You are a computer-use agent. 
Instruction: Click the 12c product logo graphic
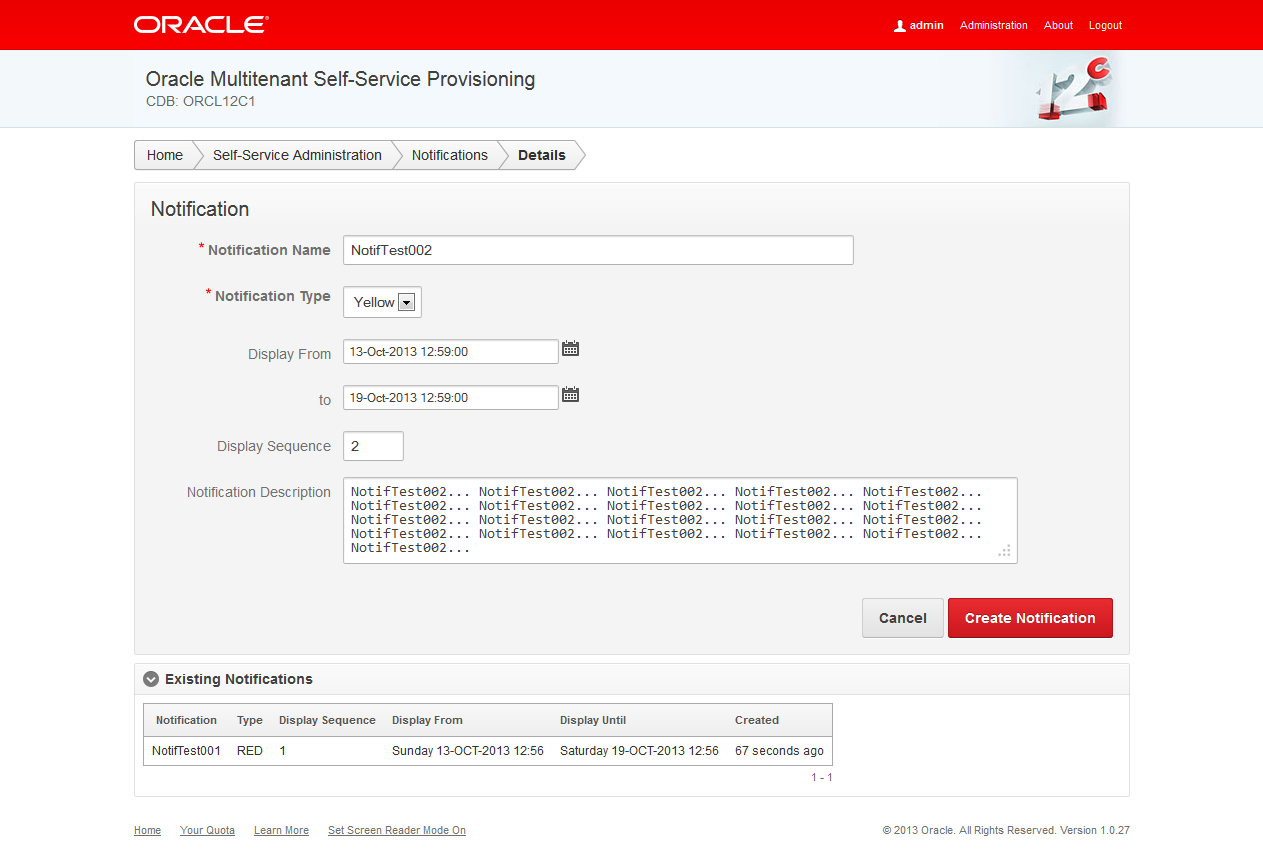1074,88
